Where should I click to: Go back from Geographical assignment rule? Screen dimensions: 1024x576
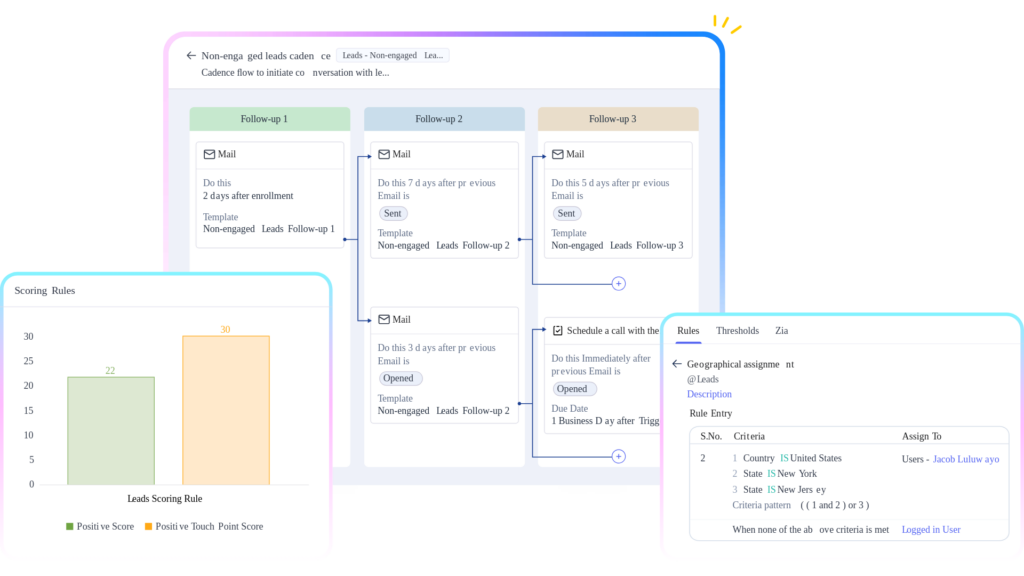(677, 365)
